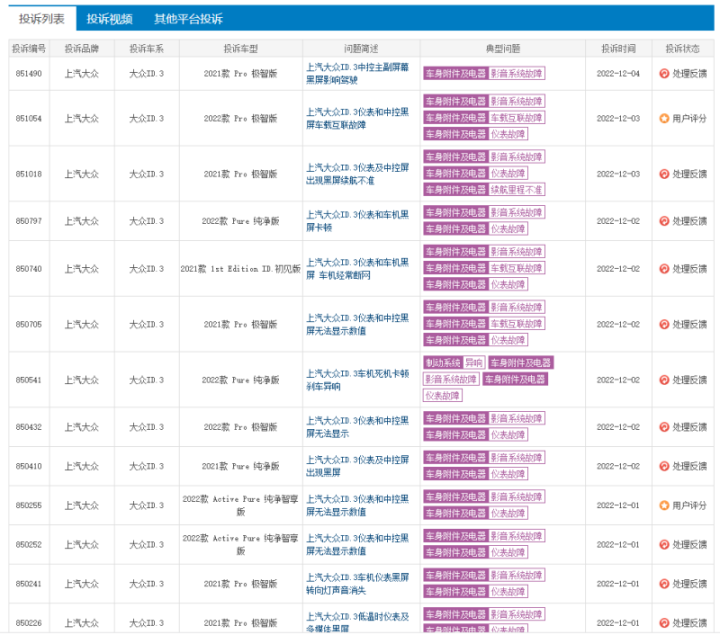This screenshot has width=720, height=635.
Task: Click the 处理反馈 status icon for complaint 850252
Action: coord(664,545)
